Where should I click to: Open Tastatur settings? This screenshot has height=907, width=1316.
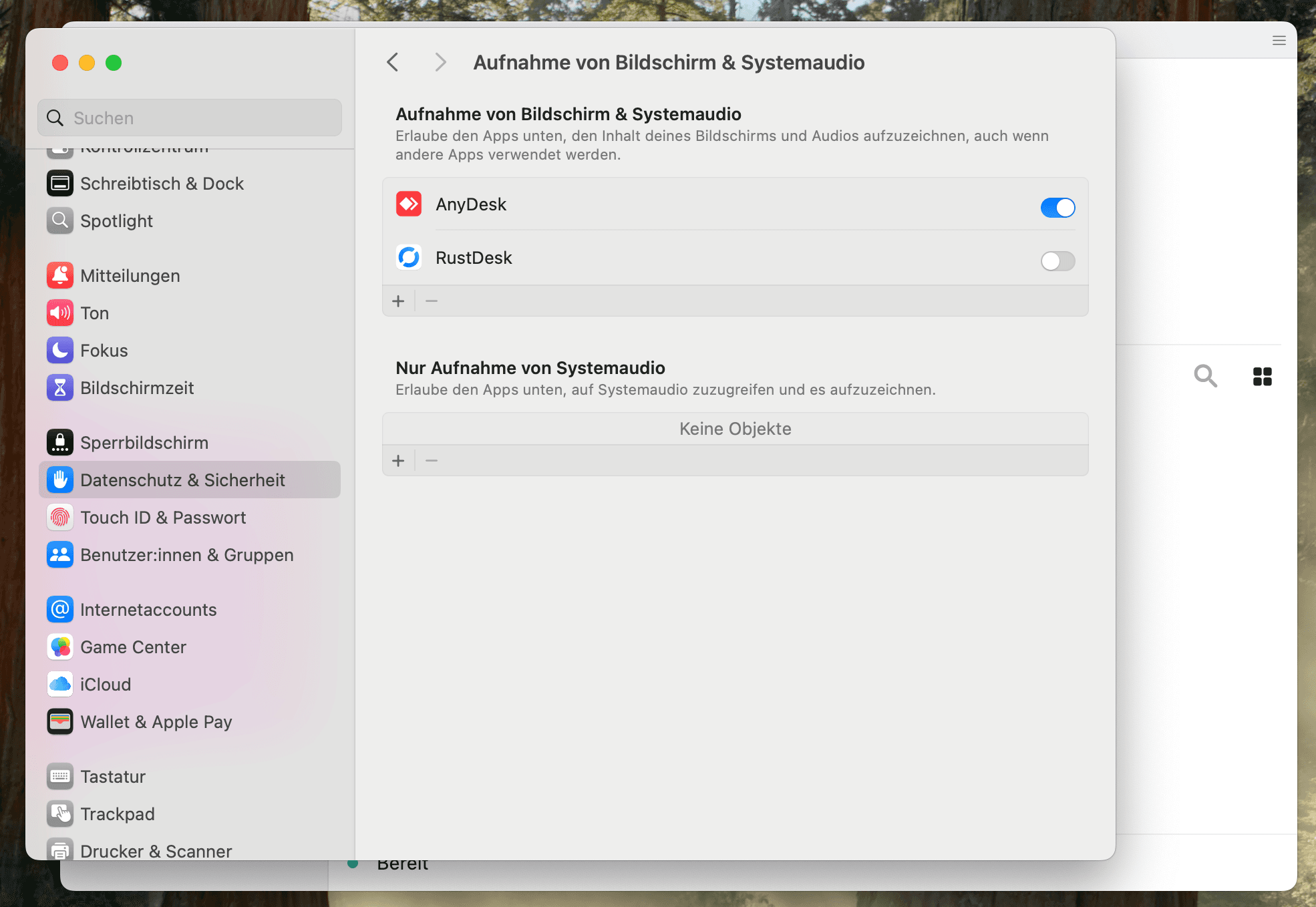(190, 776)
